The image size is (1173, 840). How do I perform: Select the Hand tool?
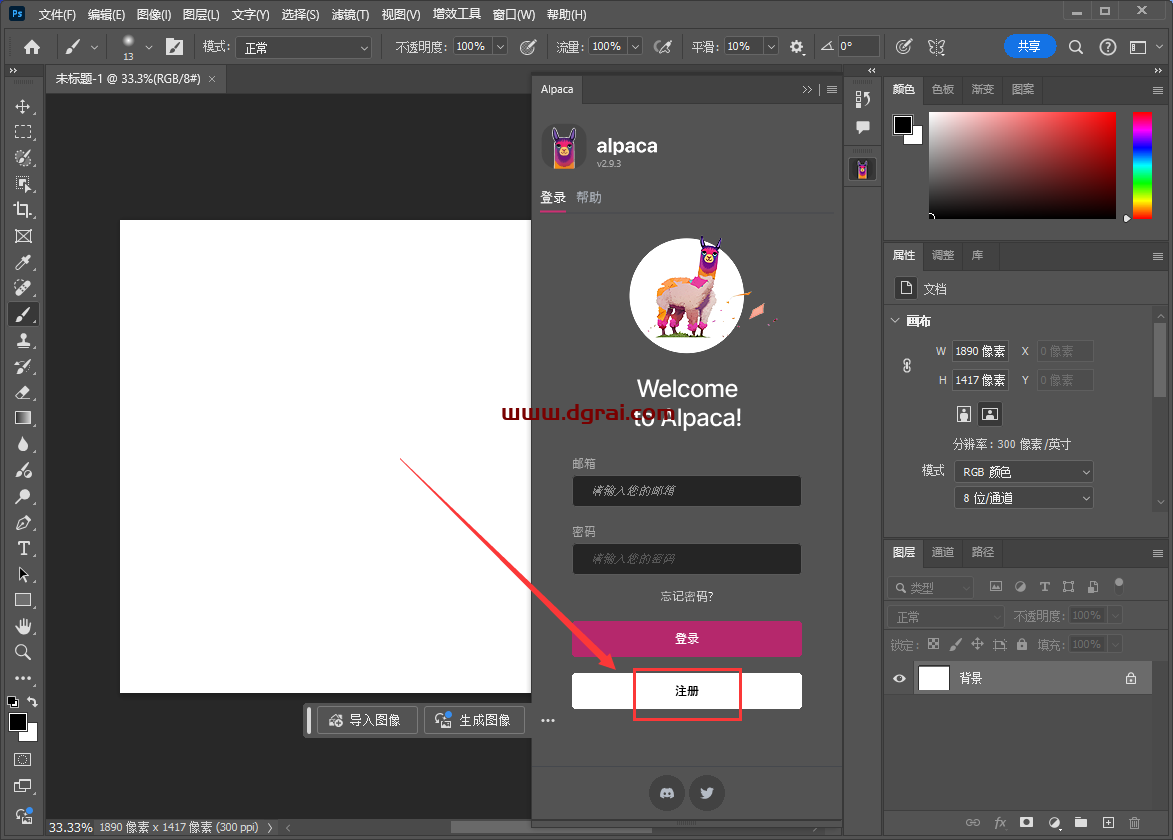23,626
